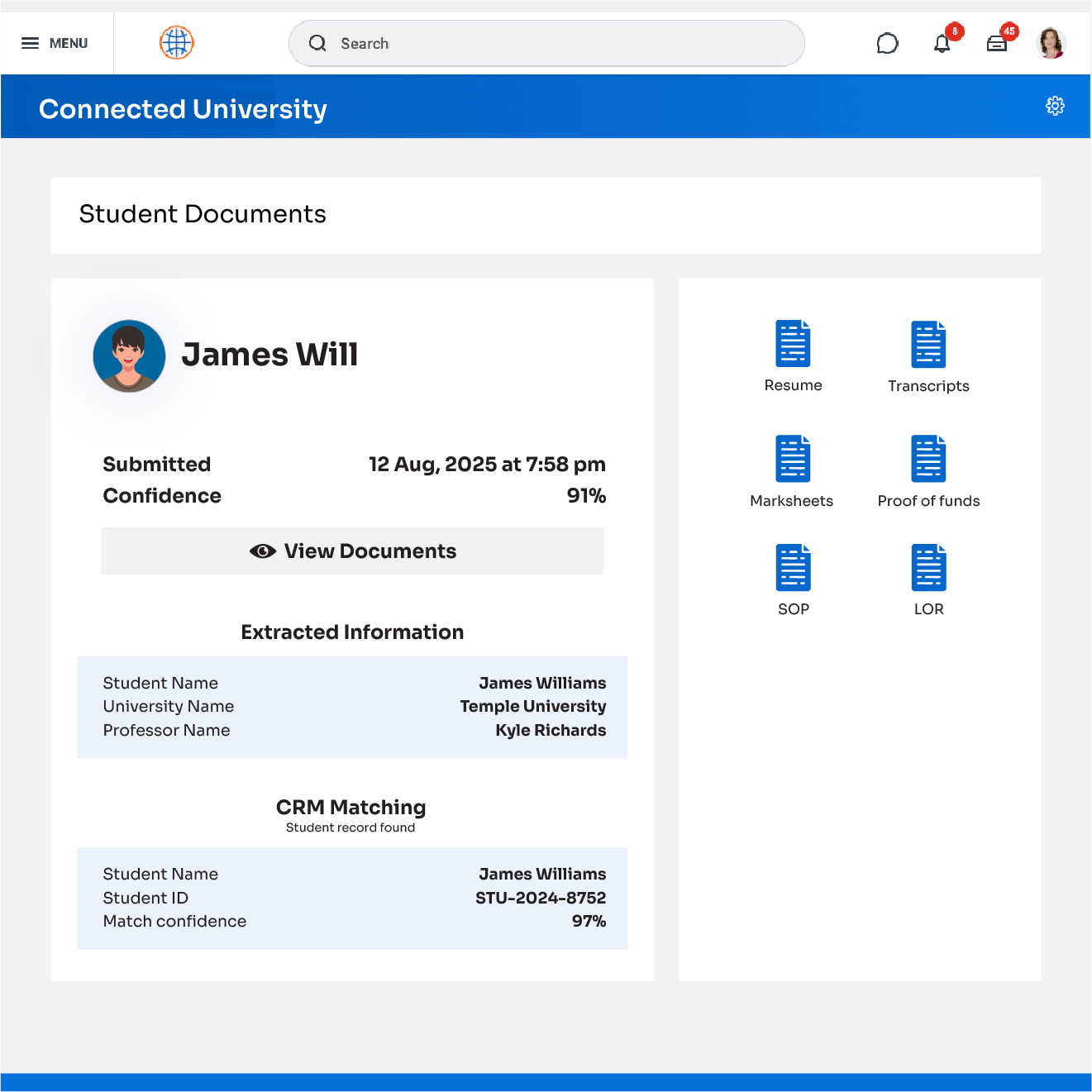The width and height of the screenshot is (1092, 1092).
Task: Open the MENU hamburger
Action: (x=31, y=43)
